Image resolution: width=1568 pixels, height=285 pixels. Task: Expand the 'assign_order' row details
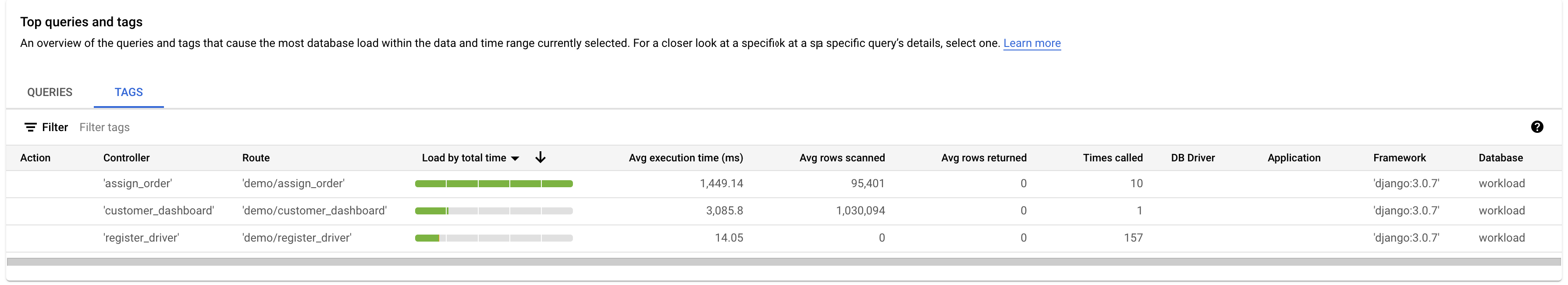point(36,183)
